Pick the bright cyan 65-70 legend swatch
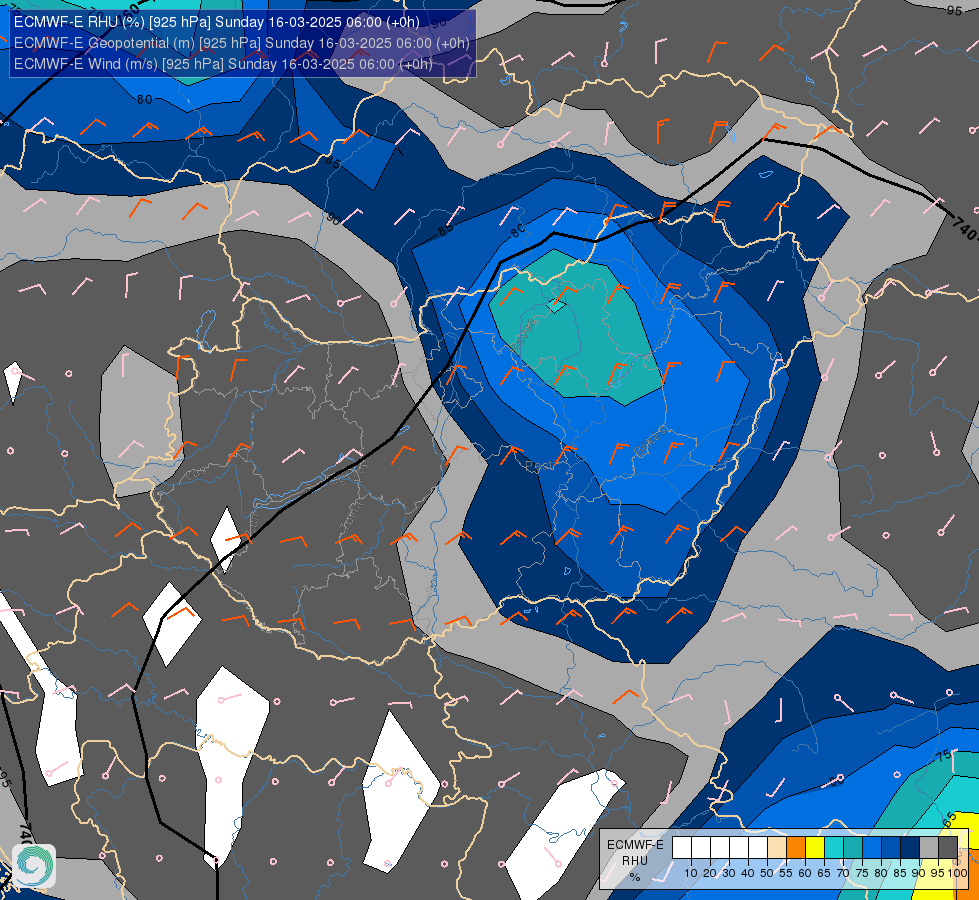The image size is (979, 900). coord(834,848)
